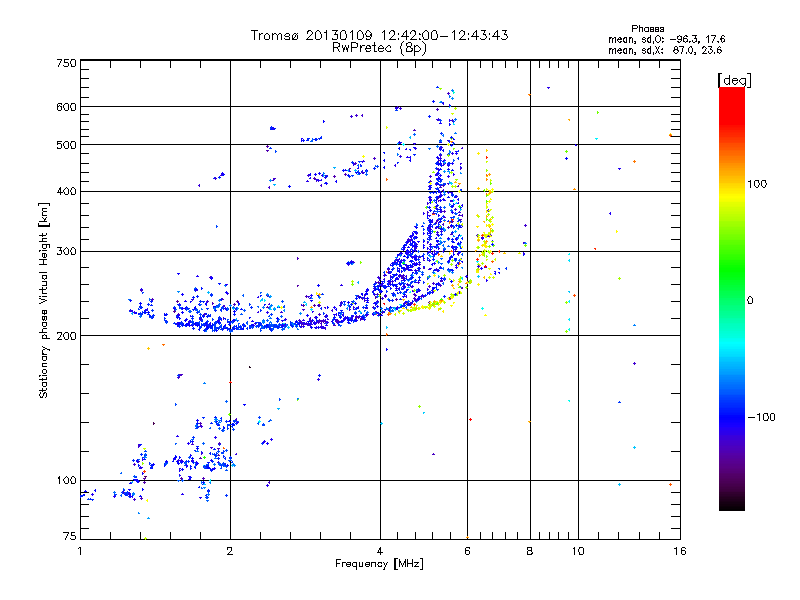800x600 pixels.
Task: Click the plot title 'Tromsø 20130109 12:42:00-12:43:43'
Action: (x=379, y=35)
